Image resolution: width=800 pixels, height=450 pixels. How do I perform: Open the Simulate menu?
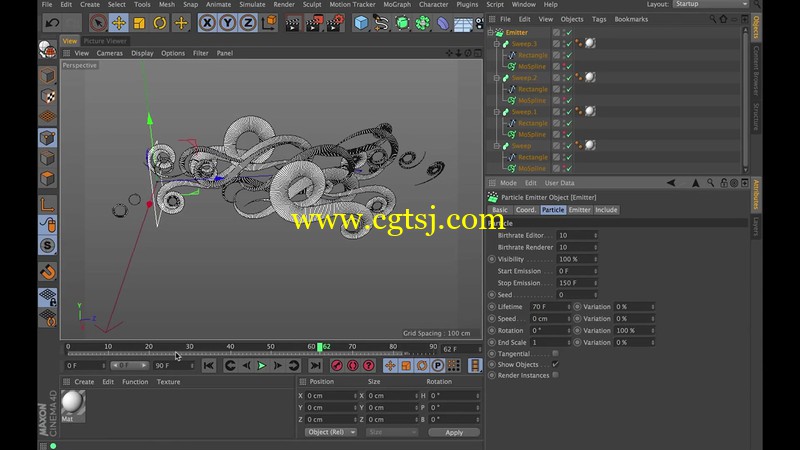point(252,5)
